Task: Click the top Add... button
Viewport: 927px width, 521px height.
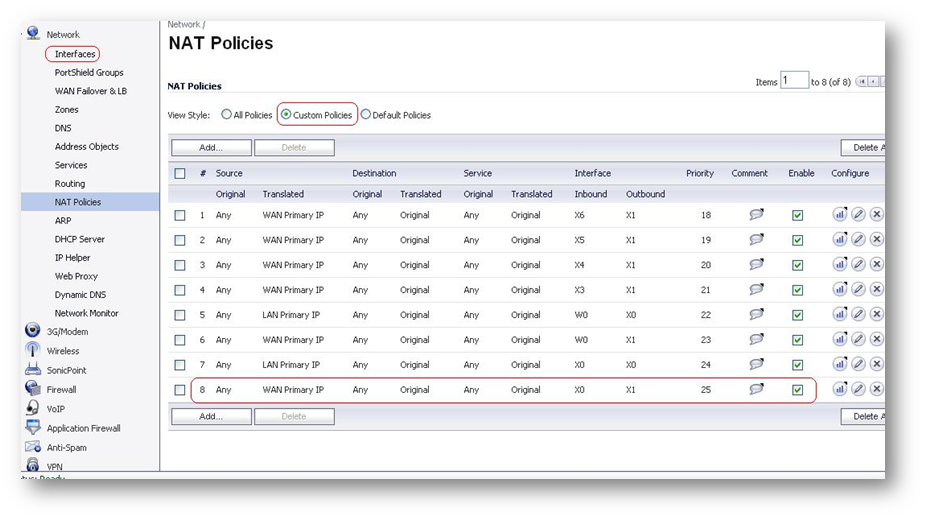Action: (211, 147)
